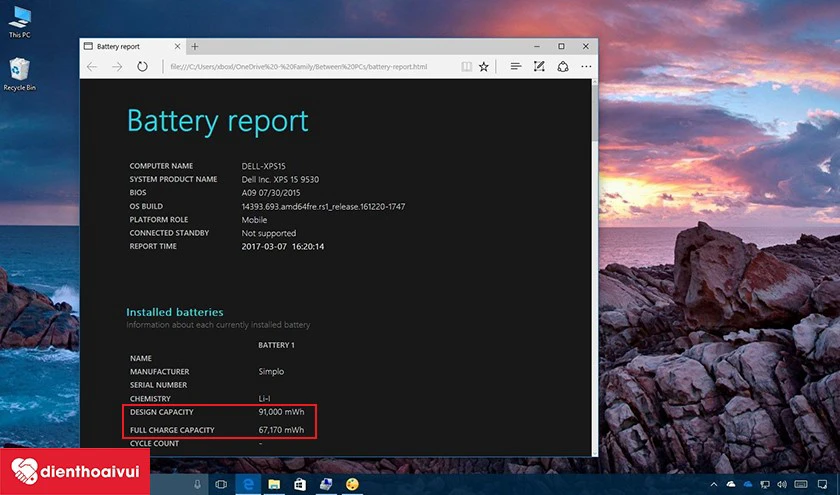The width and height of the screenshot is (840, 495).
Task: Minimize the Edge window
Action: pos(537,47)
